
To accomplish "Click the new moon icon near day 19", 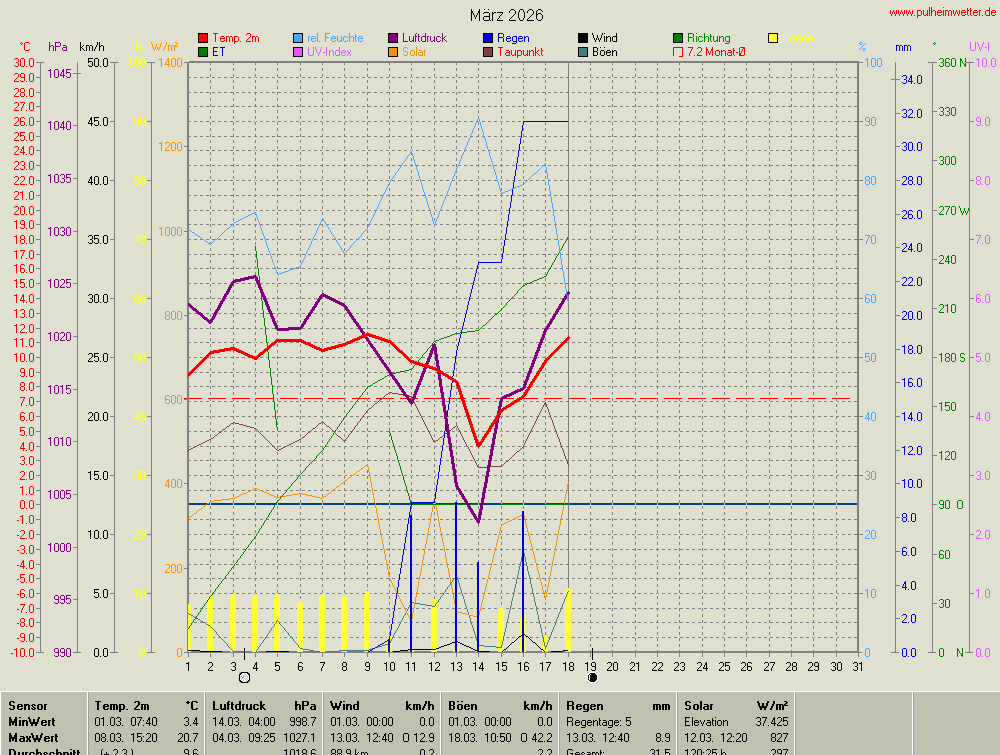I will 592,677.
